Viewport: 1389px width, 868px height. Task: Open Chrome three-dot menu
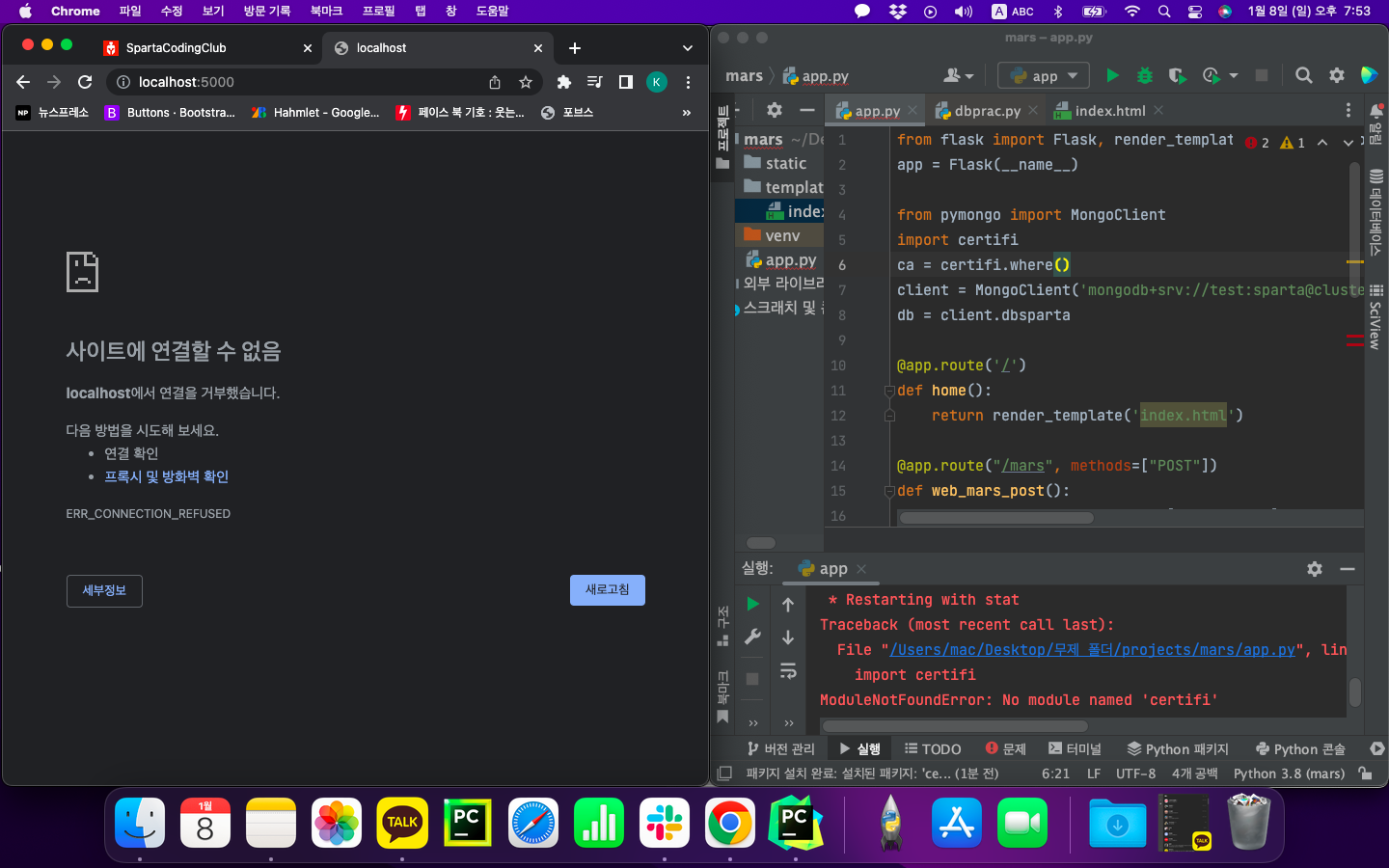(688, 82)
